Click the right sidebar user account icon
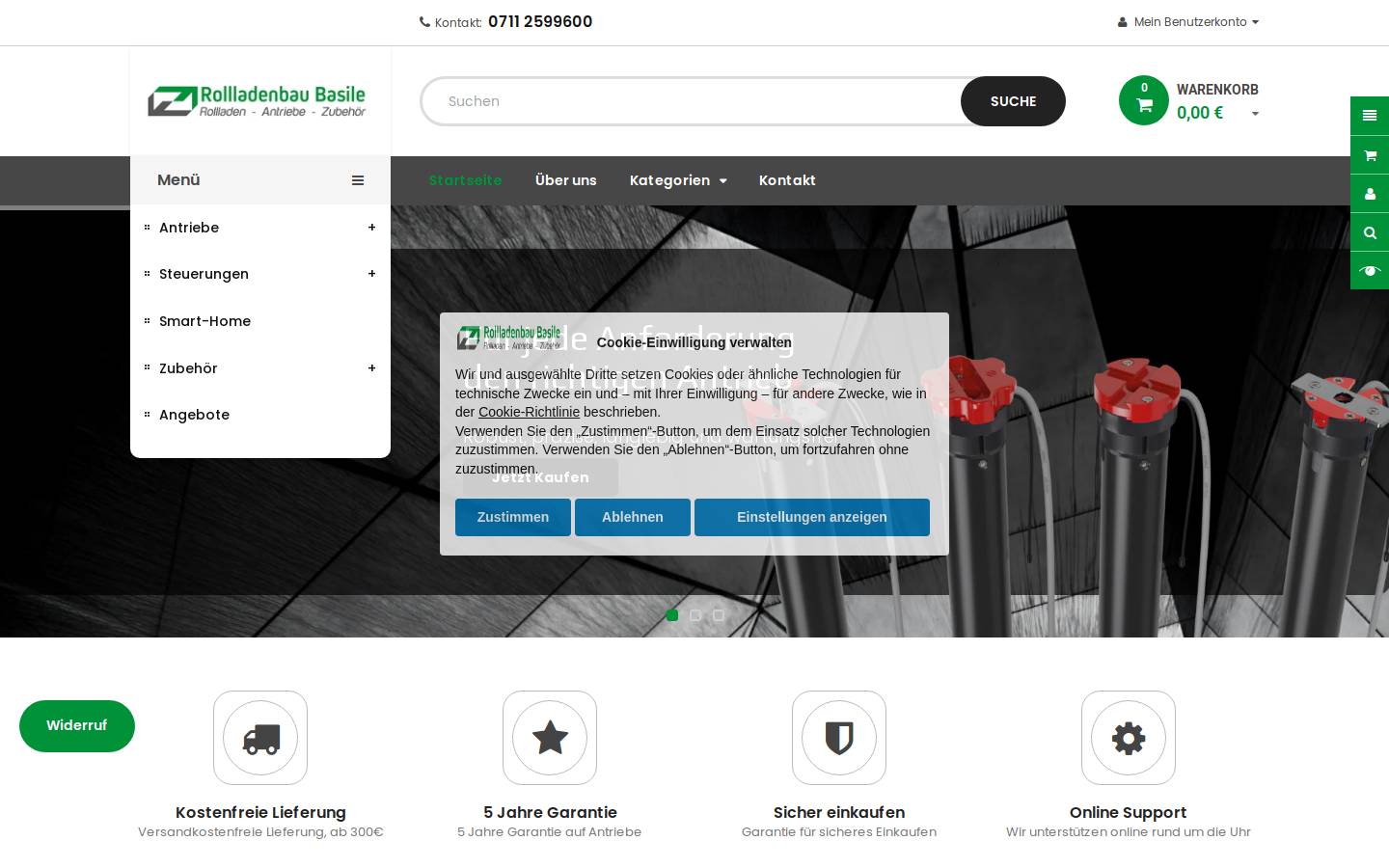Viewport: 1389px width, 868px height. pyautogui.click(x=1370, y=193)
